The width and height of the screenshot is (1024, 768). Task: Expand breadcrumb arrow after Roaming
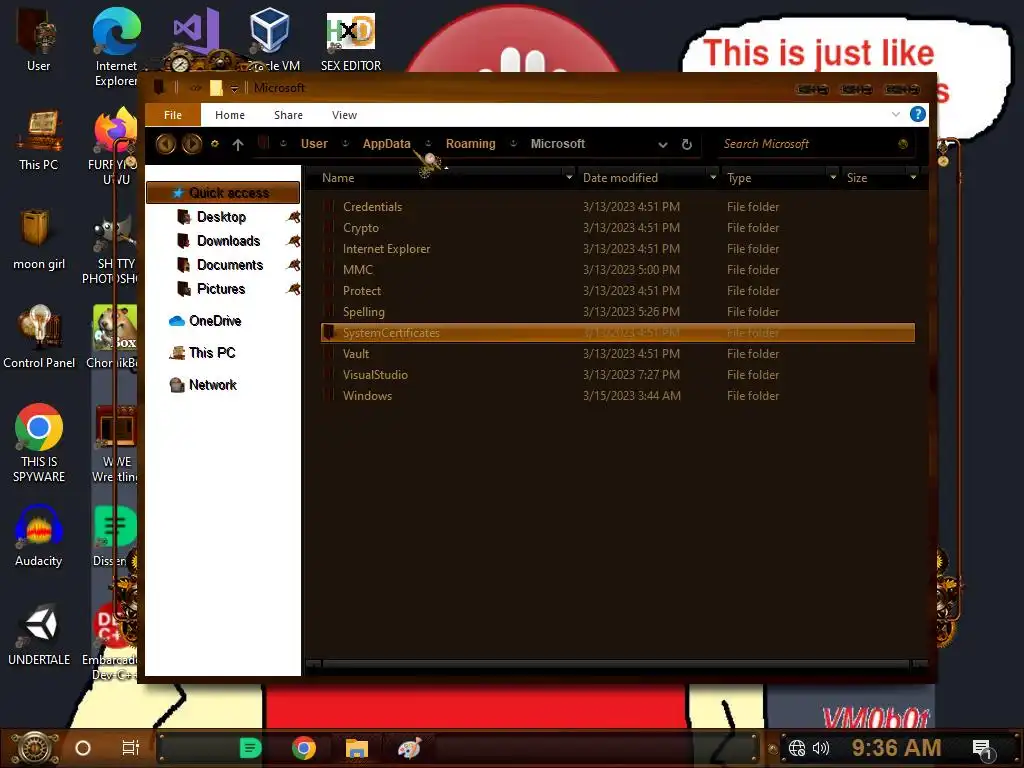(513, 144)
